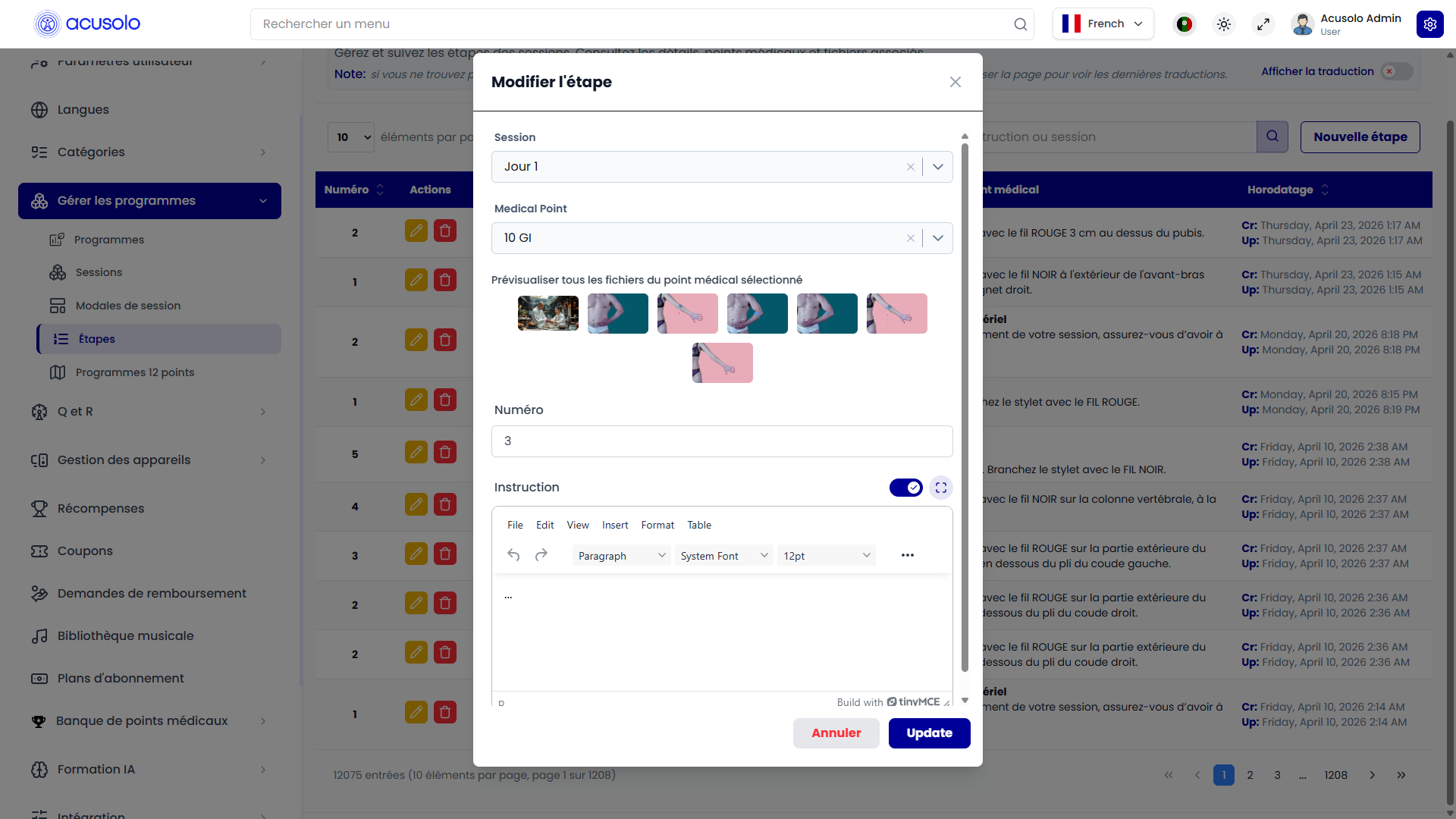Viewport: 1456px width, 819px height.
Task: Clear the 10 GI medical point selection
Action: pos(910,238)
